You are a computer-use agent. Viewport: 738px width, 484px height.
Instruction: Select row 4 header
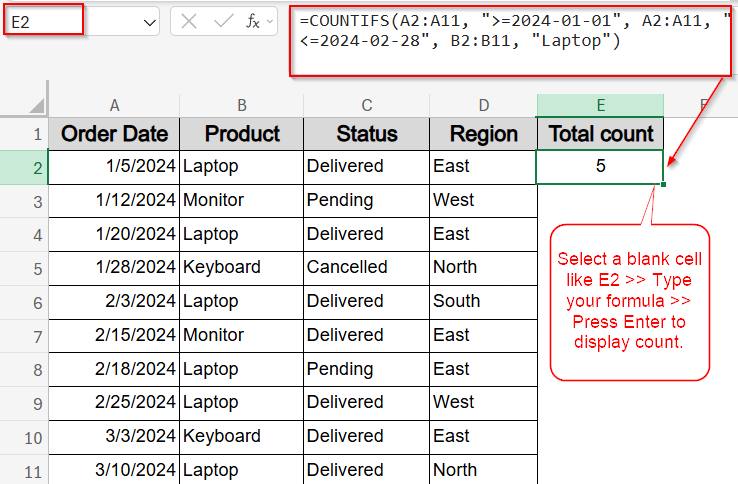[x=24, y=235]
